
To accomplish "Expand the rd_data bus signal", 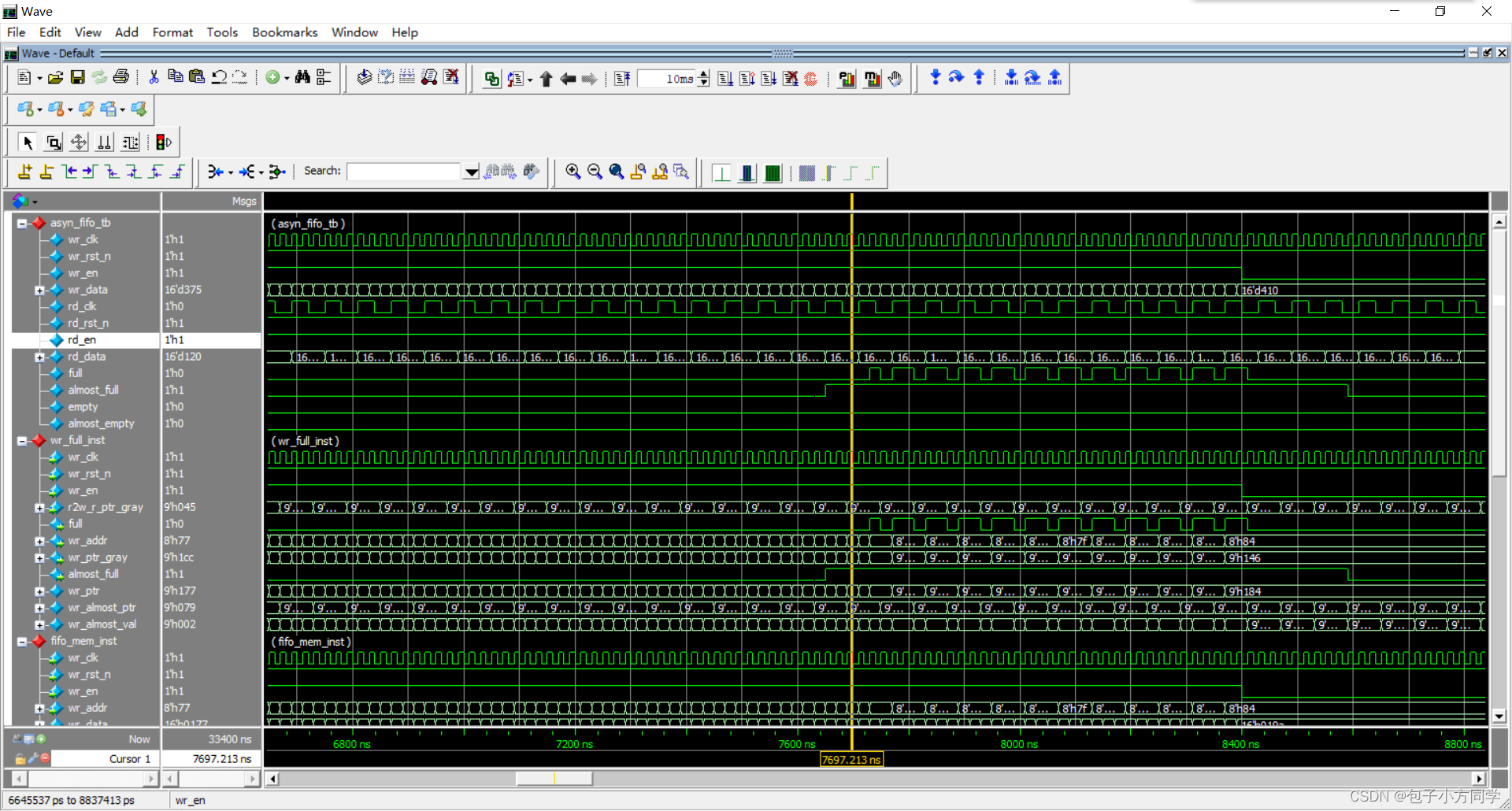I will click(39, 357).
